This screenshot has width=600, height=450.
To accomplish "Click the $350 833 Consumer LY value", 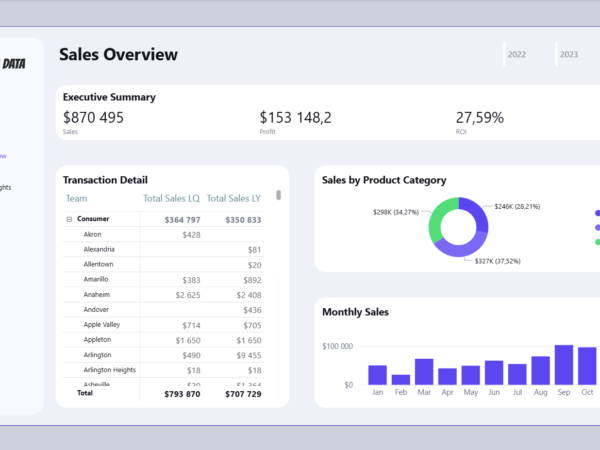I will point(243,220).
